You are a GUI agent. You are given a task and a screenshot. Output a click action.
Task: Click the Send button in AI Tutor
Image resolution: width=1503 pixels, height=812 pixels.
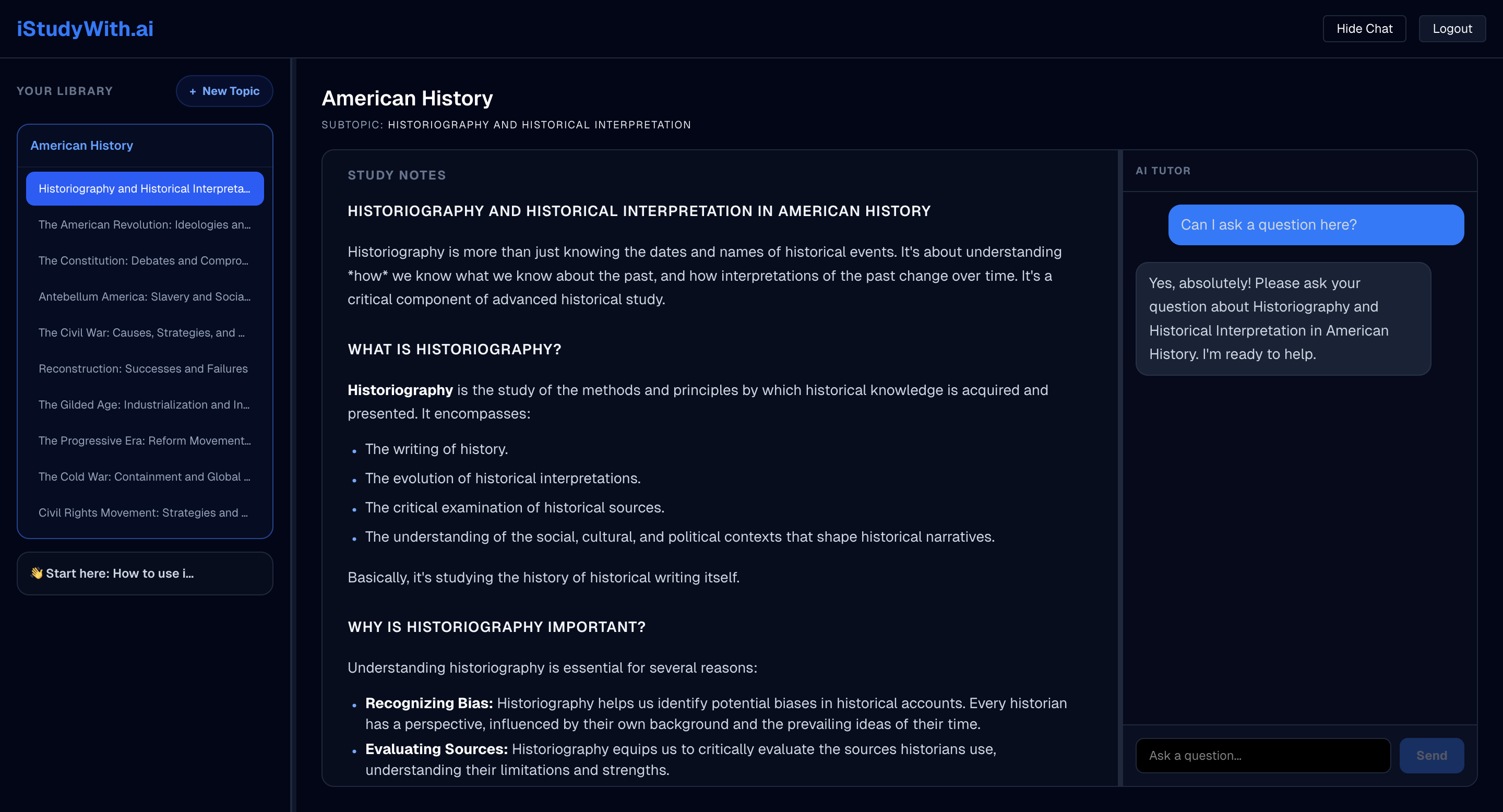[1431, 755]
